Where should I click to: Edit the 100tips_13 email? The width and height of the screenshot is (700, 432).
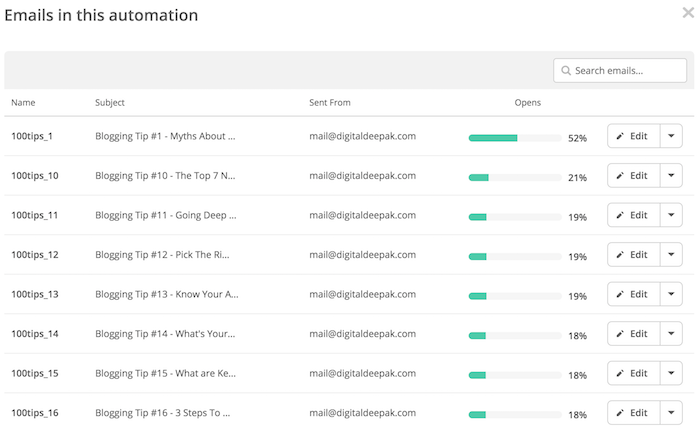[x=633, y=294]
